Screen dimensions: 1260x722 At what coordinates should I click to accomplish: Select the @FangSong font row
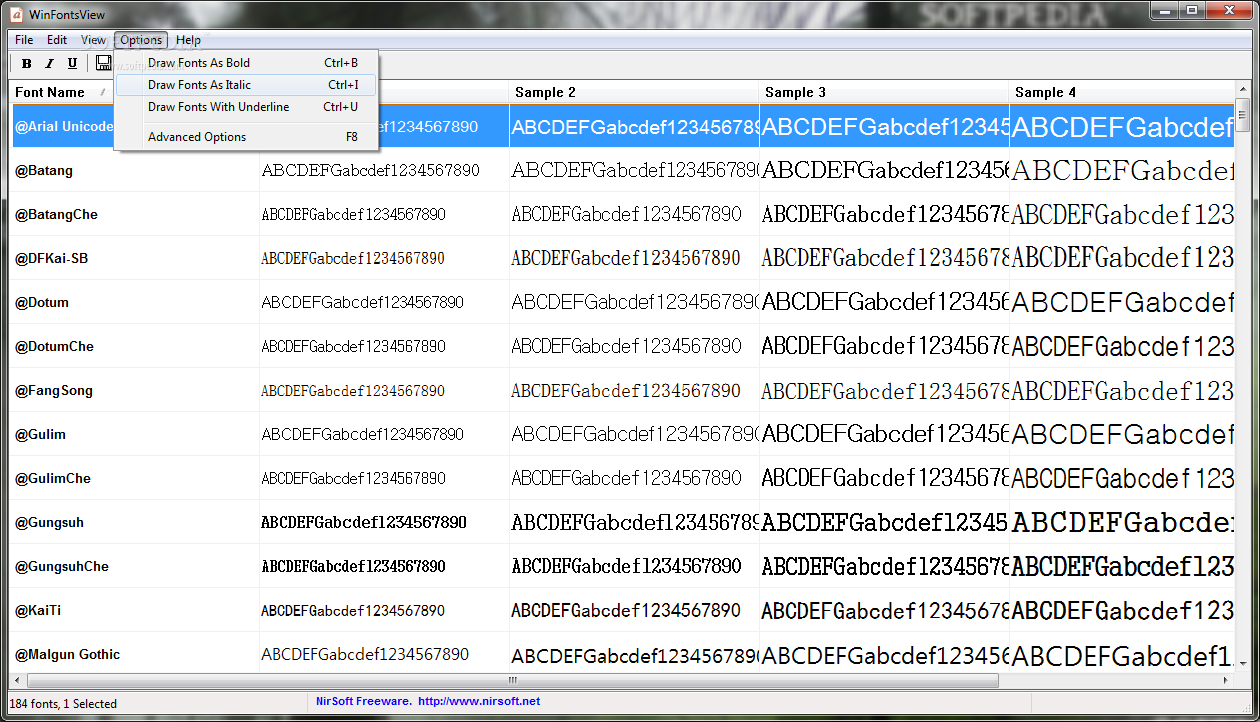tap(623, 390)
